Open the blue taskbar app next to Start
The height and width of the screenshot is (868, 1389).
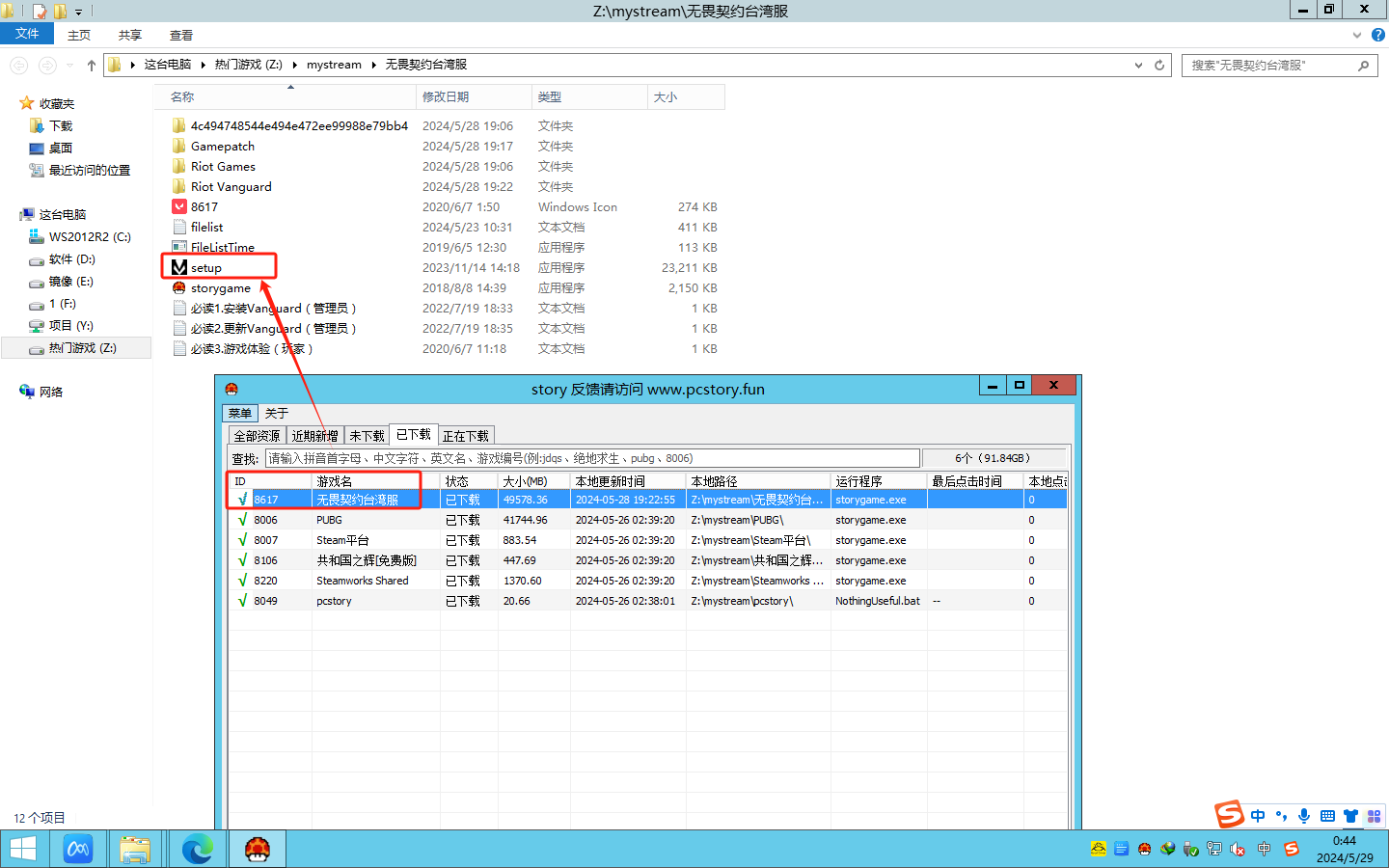(x=77, y=849)
